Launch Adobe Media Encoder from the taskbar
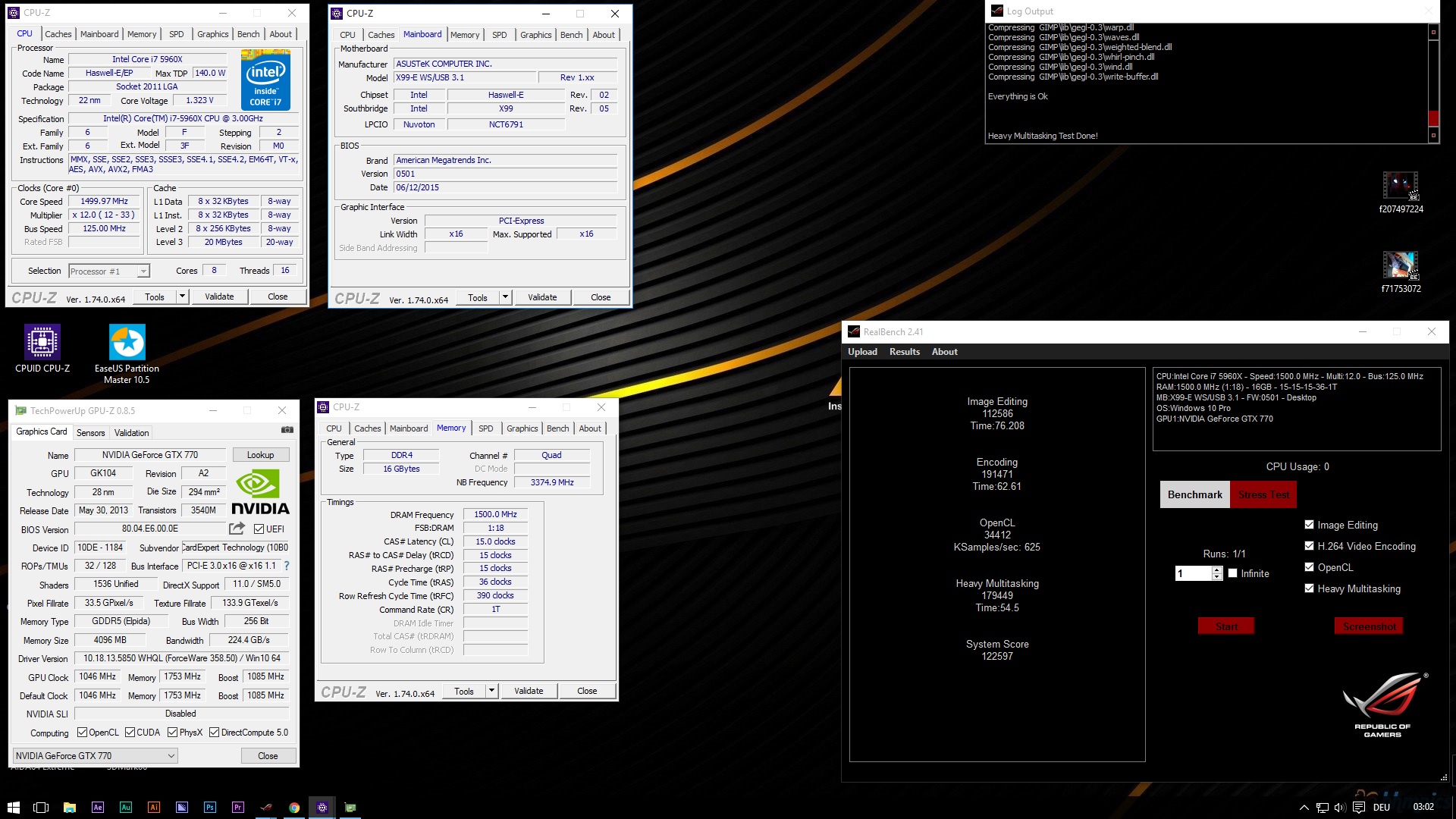The image size is (1456, 819). click(182, 807)
